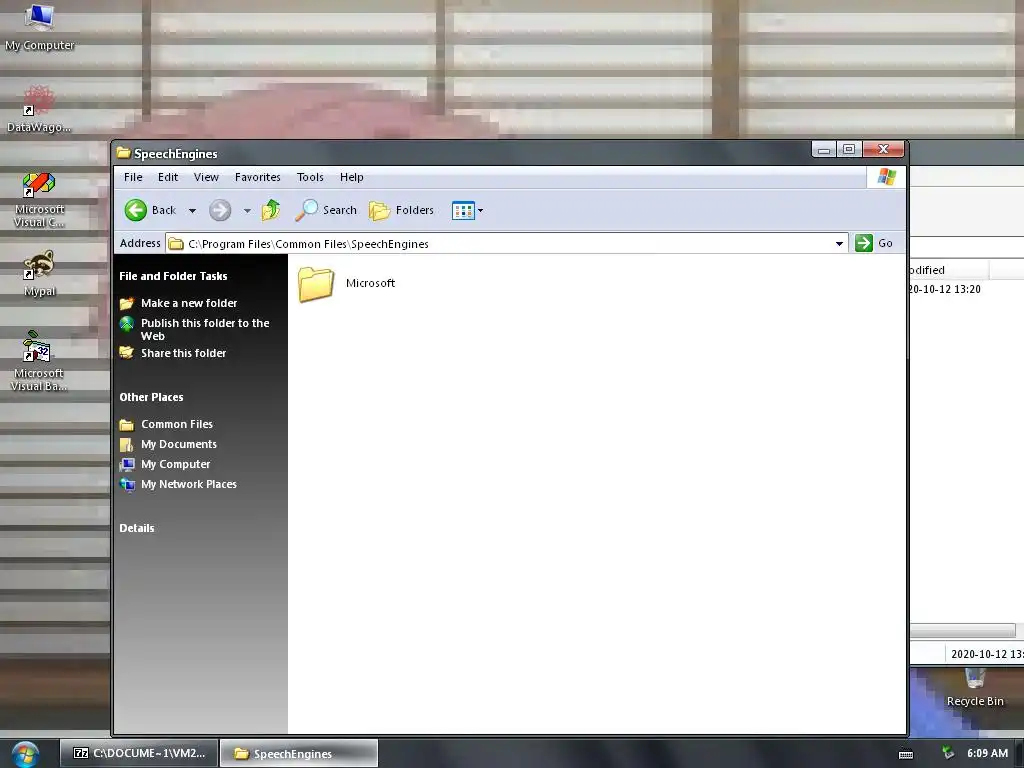Click the date 2020-10-12 13:20 in background window

pos(945,289)
